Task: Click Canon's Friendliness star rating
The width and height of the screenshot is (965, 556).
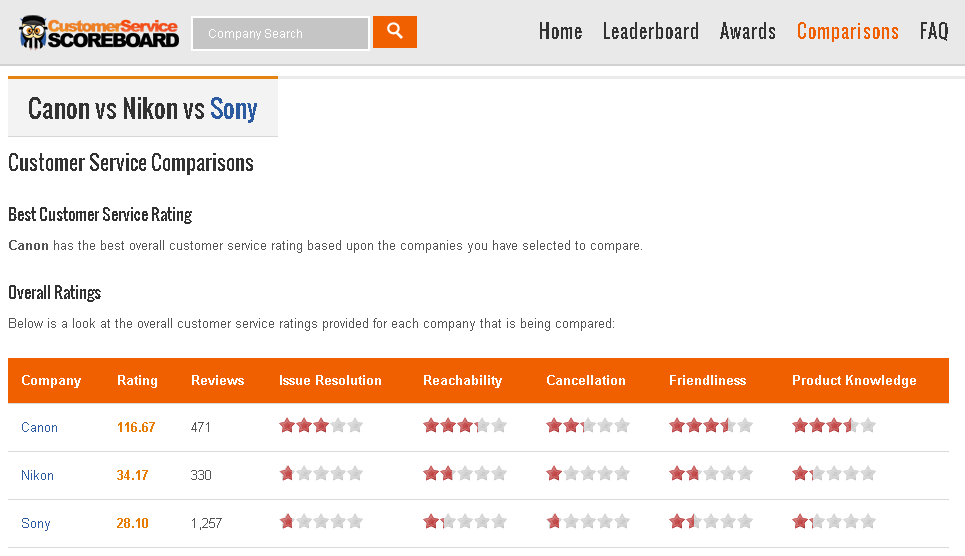Action: coord(711,425)
